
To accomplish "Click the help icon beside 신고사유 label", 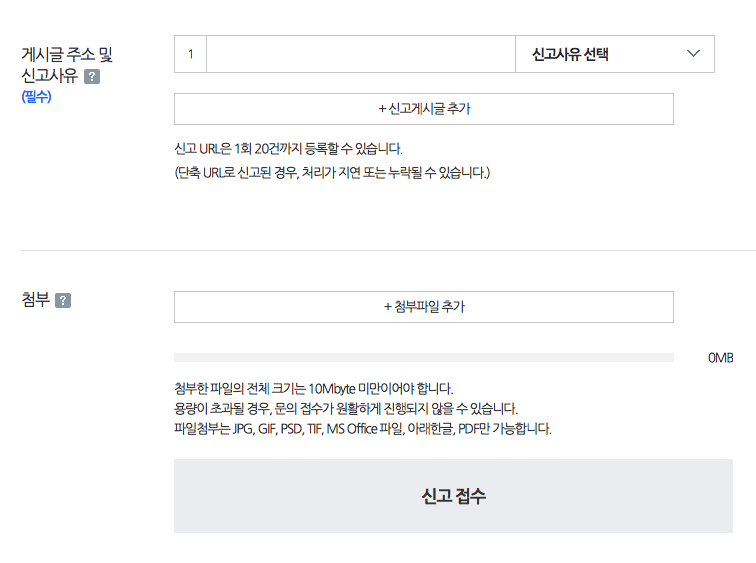I will 92,77.
